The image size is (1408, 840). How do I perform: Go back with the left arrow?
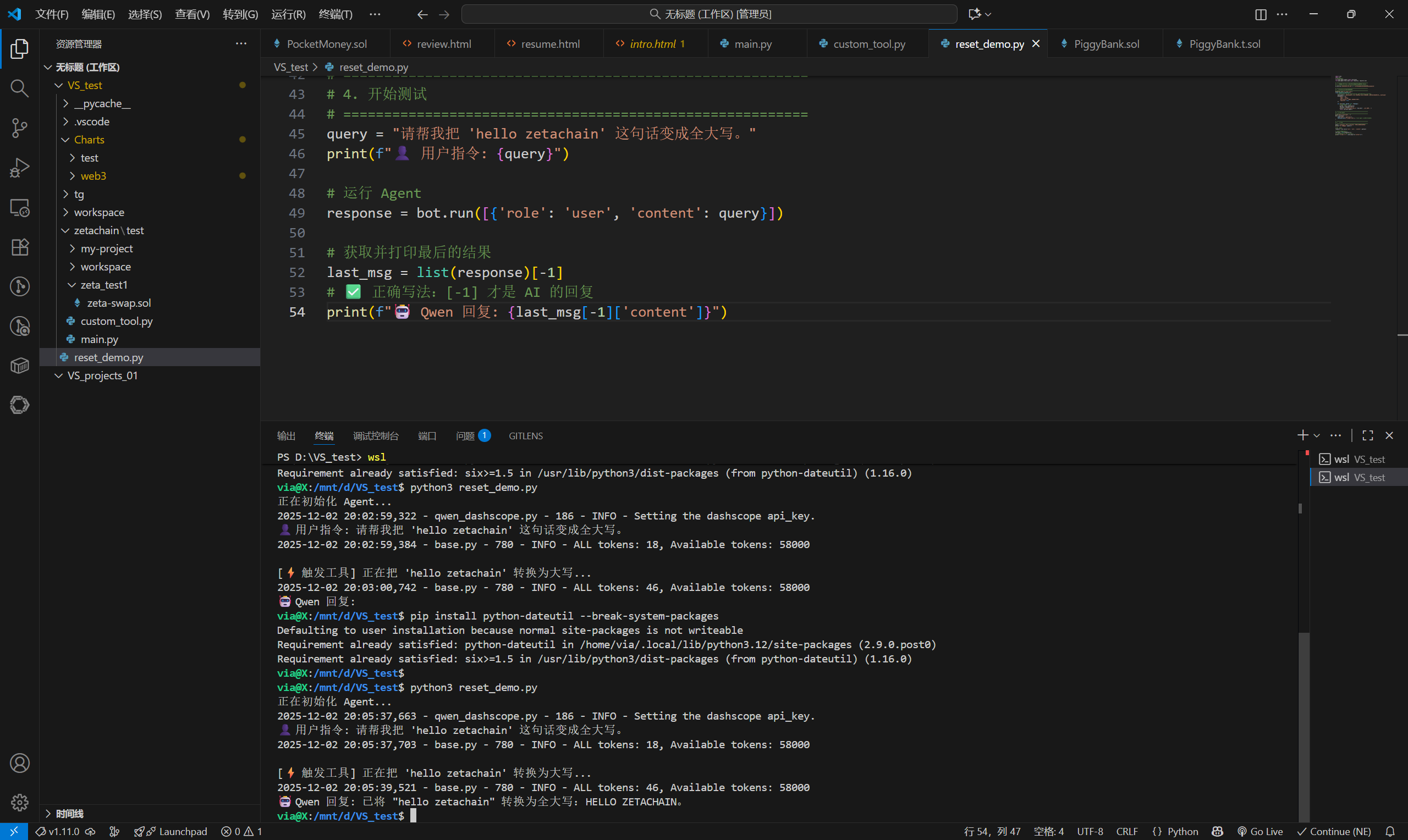coord(422,14)
